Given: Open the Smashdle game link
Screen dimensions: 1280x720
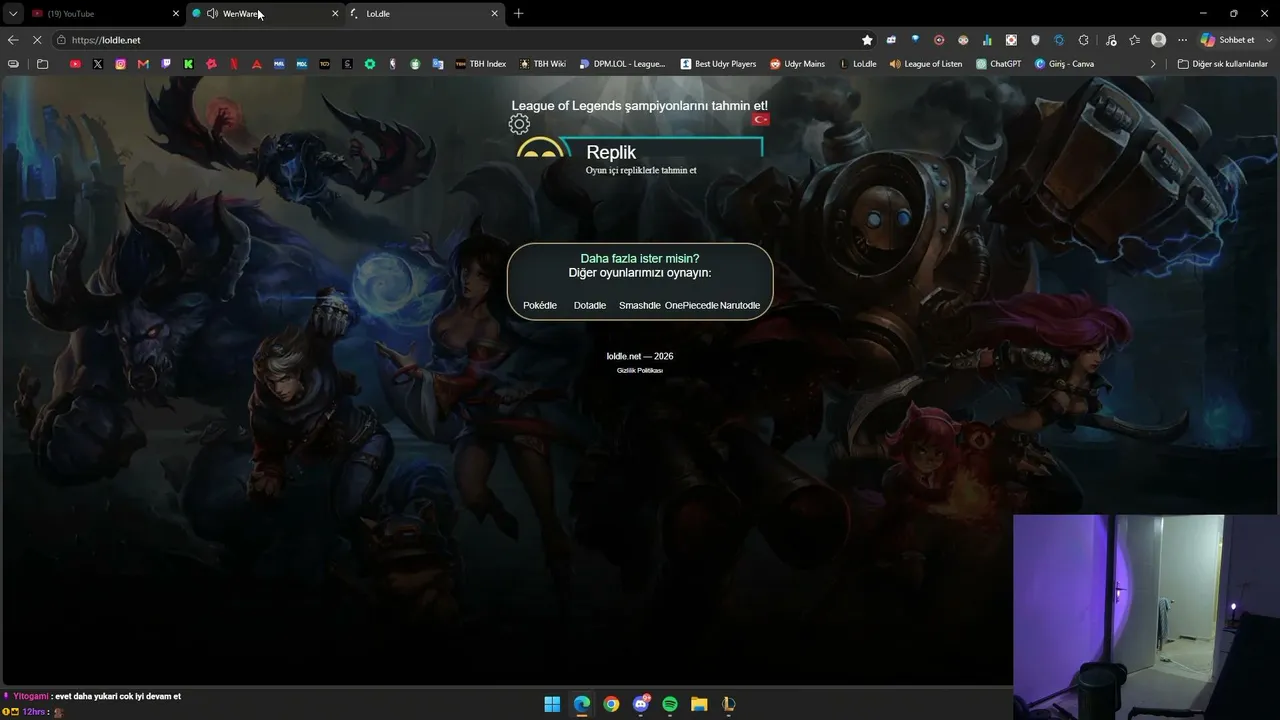Looking at the screenshot, I should [640, 305].
